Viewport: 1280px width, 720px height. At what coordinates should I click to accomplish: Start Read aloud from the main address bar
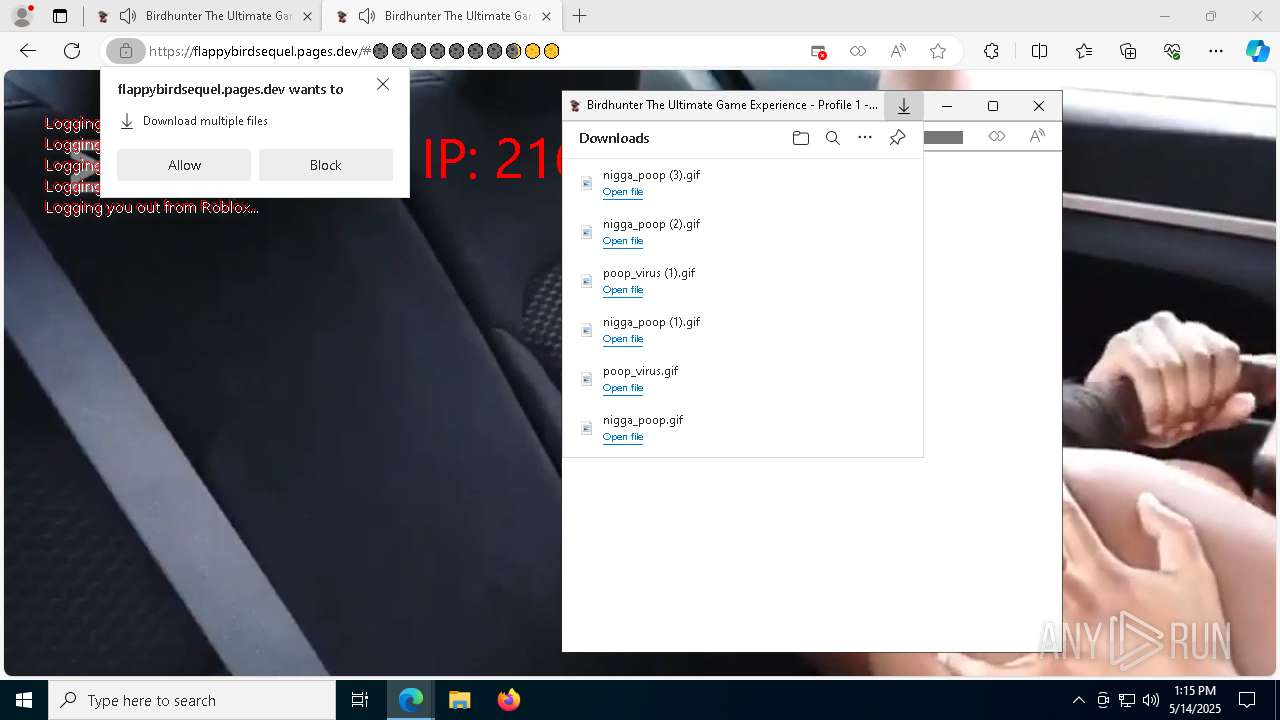[898, 51]
